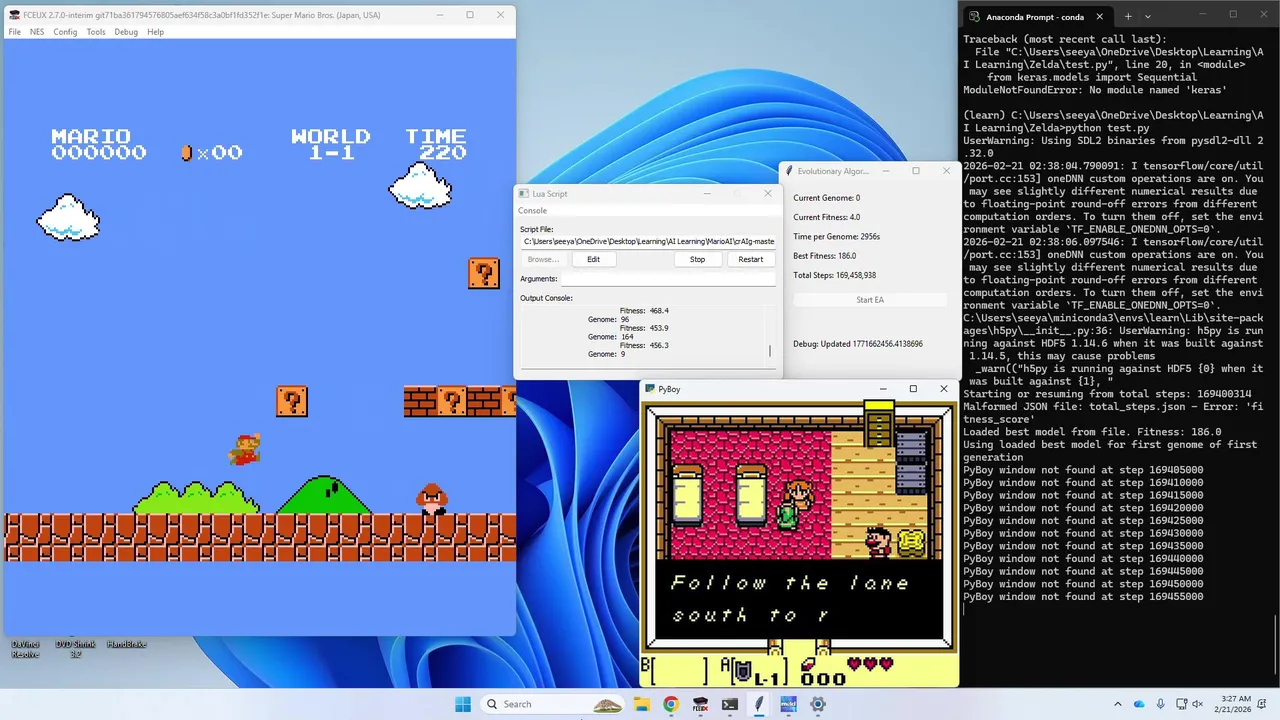Click terminal line ending 'step 169405000'
This screenshot has width=1280, height=720.
pyautogui.click(x=1083, y=470)
